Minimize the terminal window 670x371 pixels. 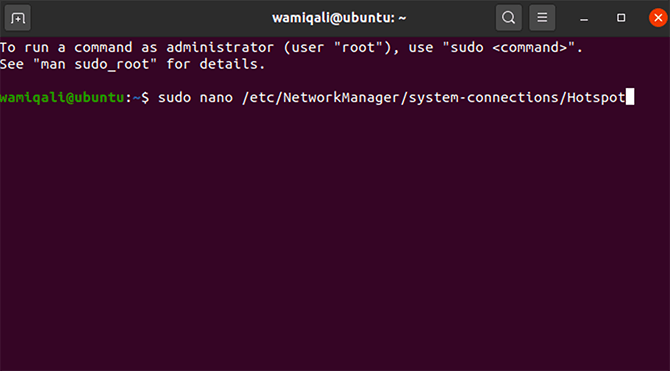coord(584,19)
